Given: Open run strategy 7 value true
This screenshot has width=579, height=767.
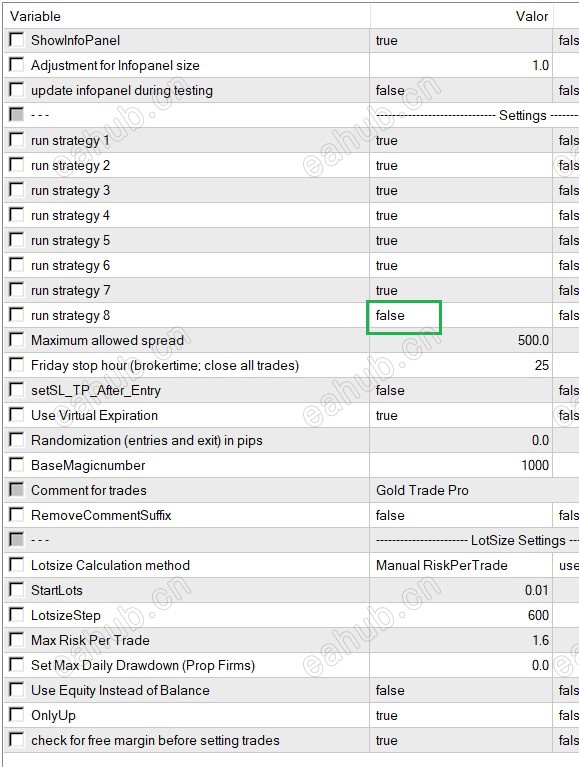Looking at the screenshot, I should [461, 290].
